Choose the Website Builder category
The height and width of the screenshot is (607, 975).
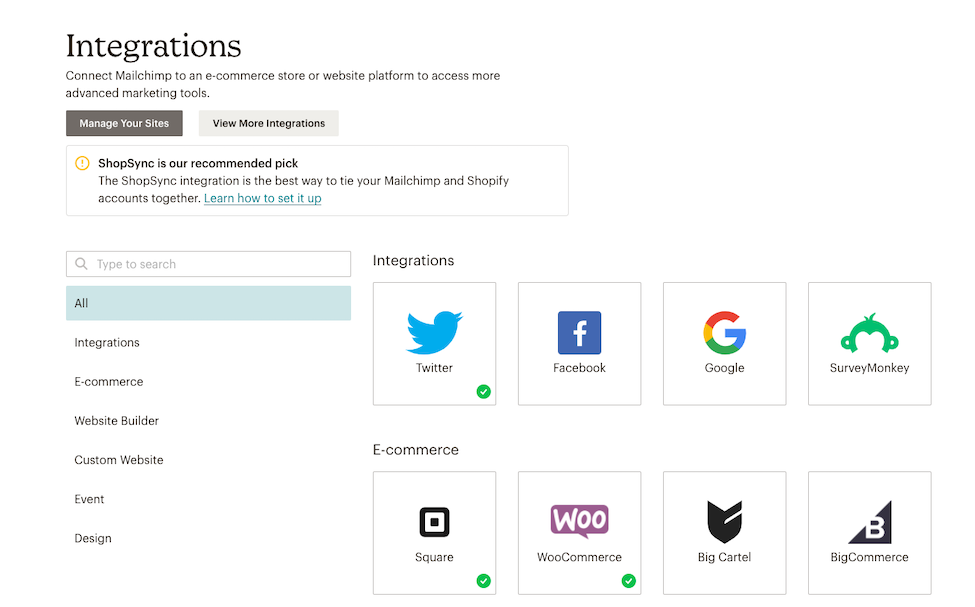(x=116, y=420)
